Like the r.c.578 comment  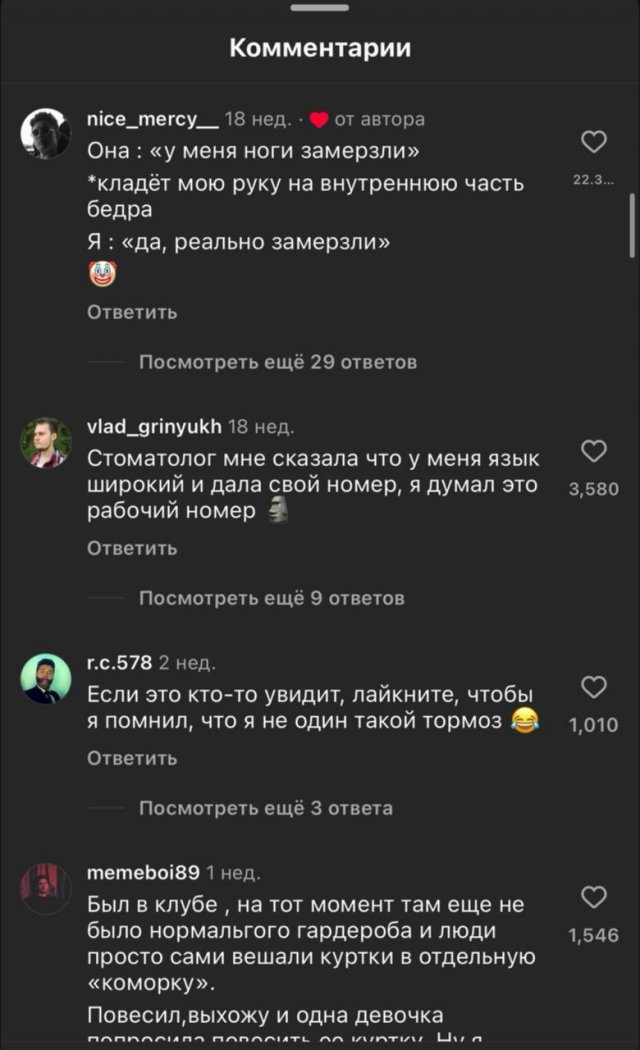[594, 688]
